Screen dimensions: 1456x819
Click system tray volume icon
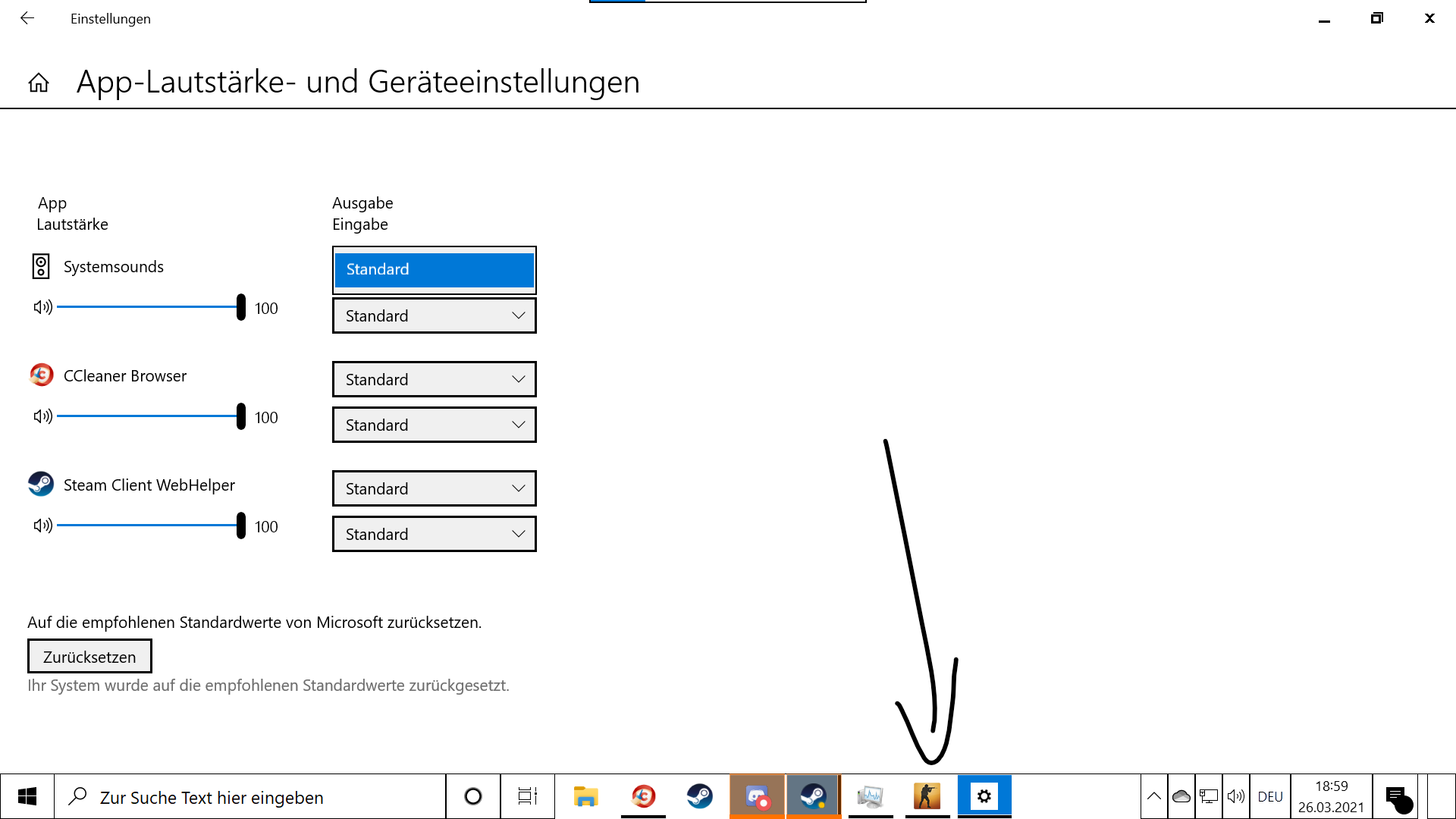[1235, 796]
